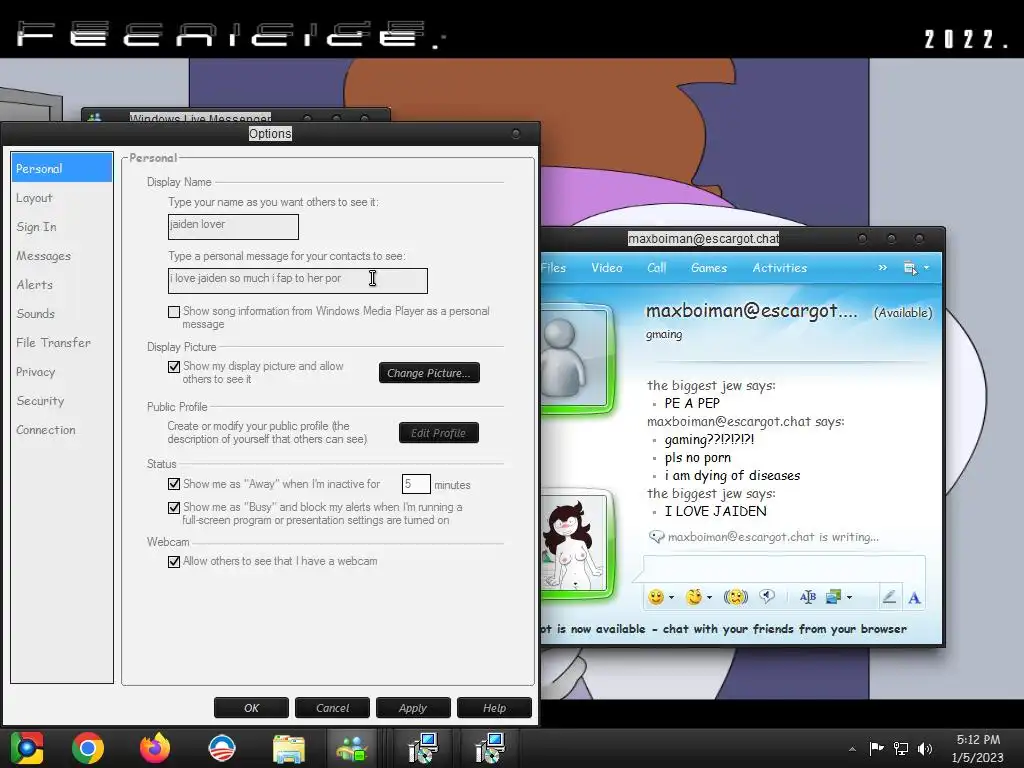The width and height of the screenshot is (1024, 768).
Task: Open the emoticon picker smiley icon
Action: point(656,597)
